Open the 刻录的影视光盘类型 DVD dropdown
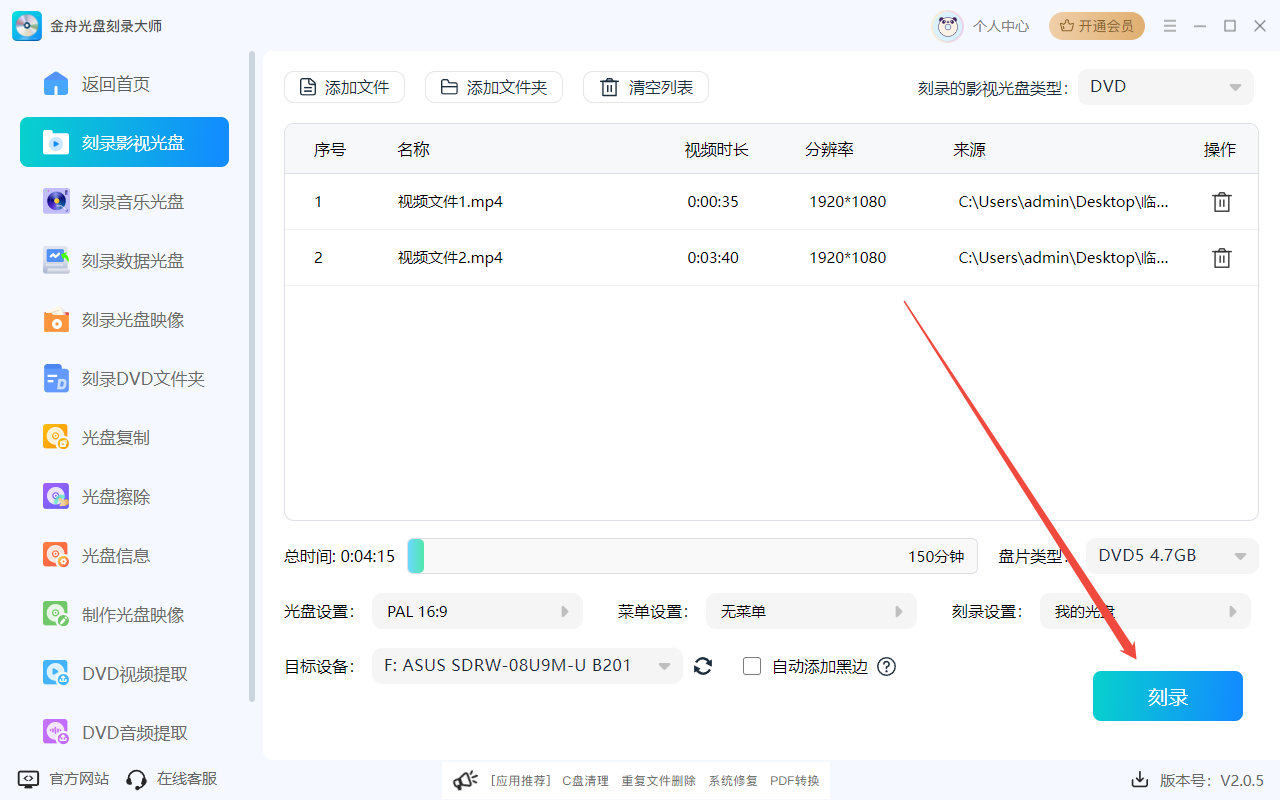Screen dimensions: 1280x800 coord(1165,86)
